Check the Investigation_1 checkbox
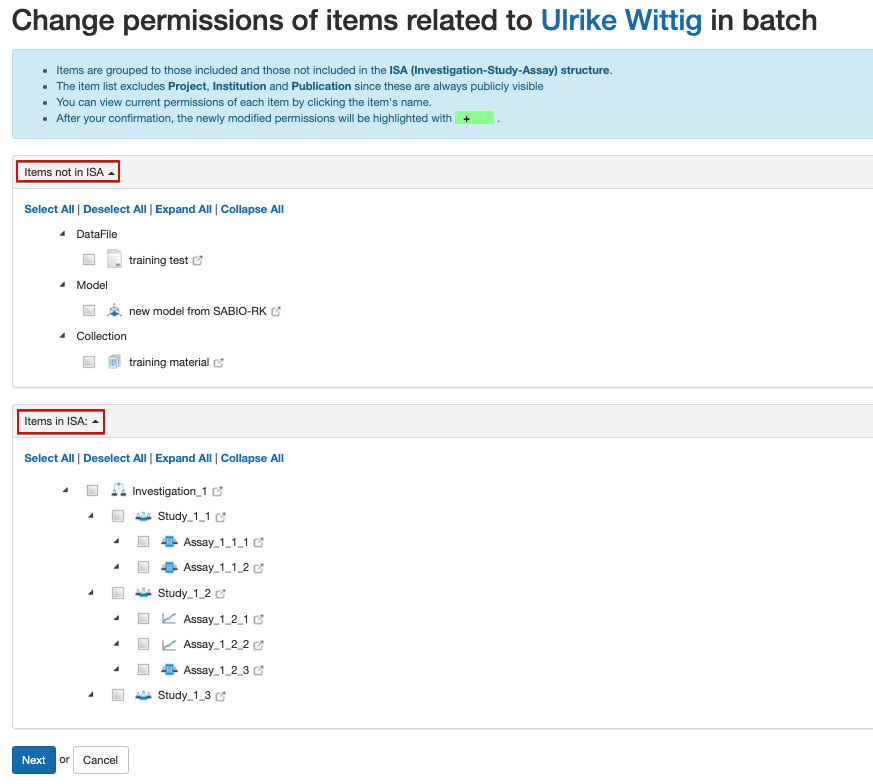Viewport: 873px width, 784px height. [92, 491]
